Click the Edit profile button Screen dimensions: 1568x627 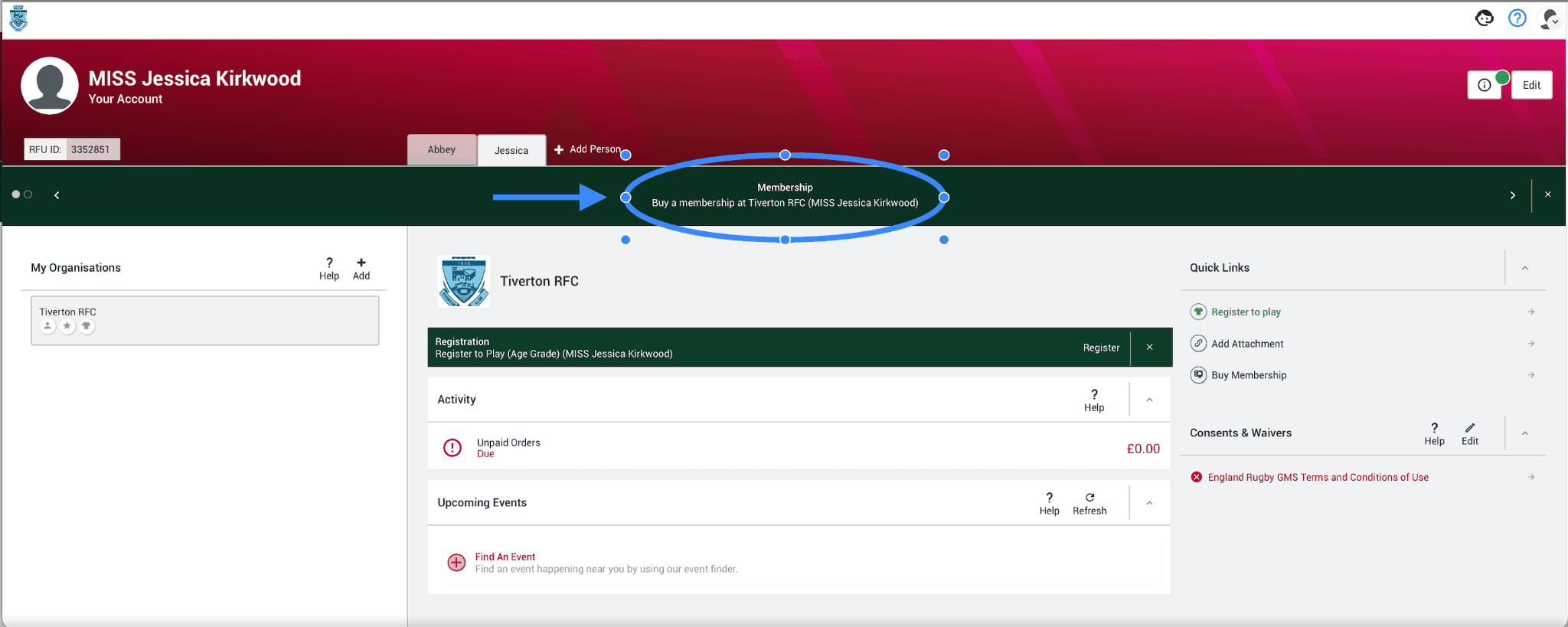[x=1531, y=85]
